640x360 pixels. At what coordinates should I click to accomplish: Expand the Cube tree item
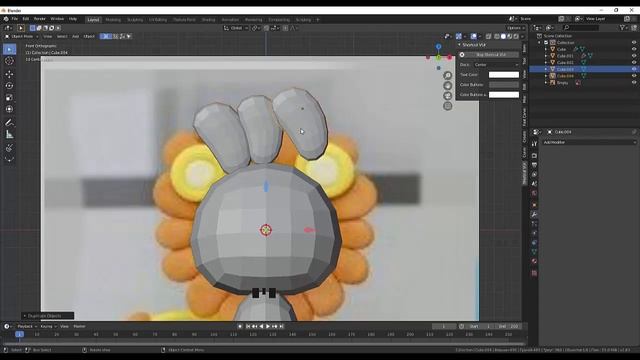(546, 49)
